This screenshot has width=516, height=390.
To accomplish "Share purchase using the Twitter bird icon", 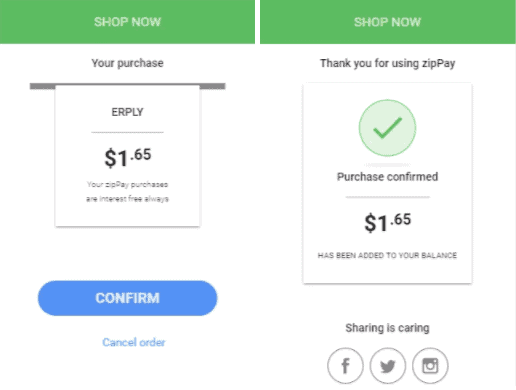I will coord(388,366).
